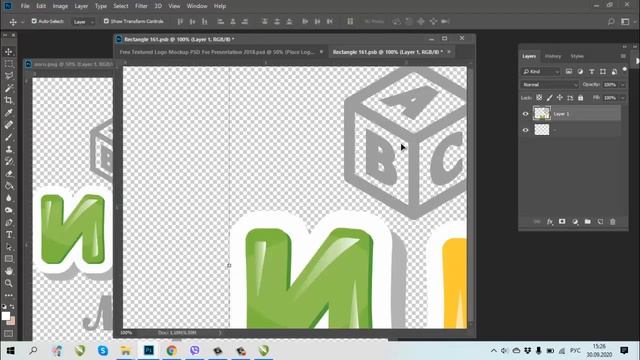
Task: Create a new layer icon
Action: coord(600,222)
